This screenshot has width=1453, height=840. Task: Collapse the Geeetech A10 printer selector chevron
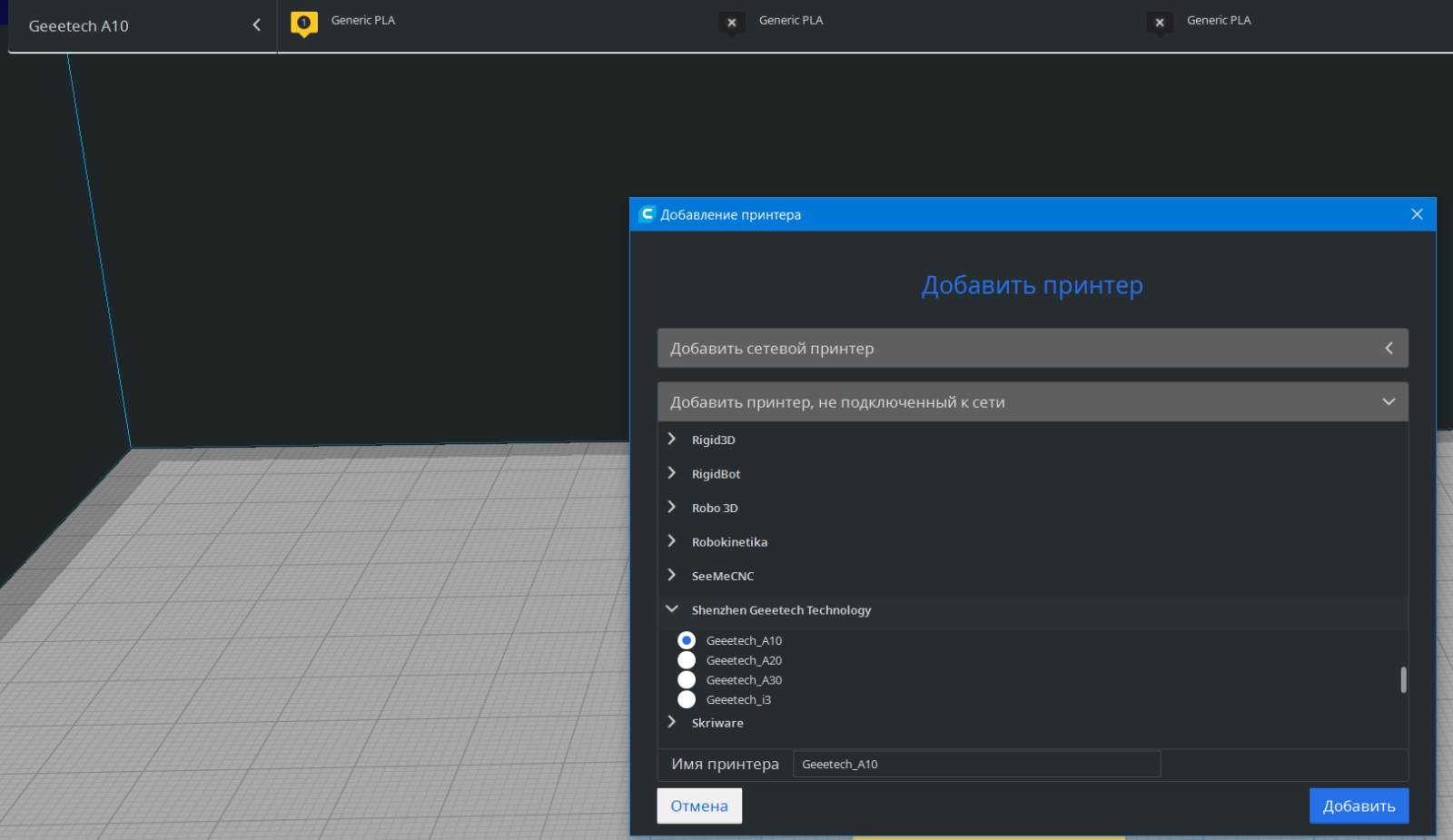click(256, 25)
